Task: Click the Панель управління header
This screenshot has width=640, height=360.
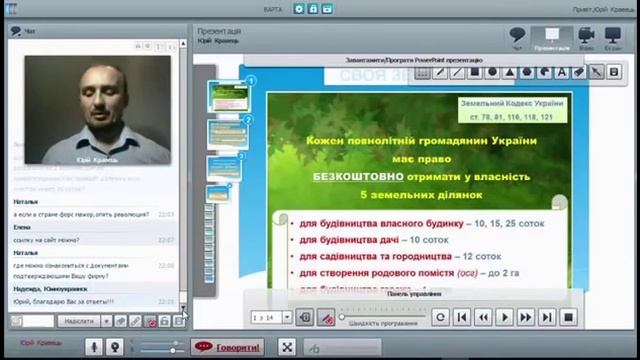Action: pyautogui.click(x=414, y=294)
